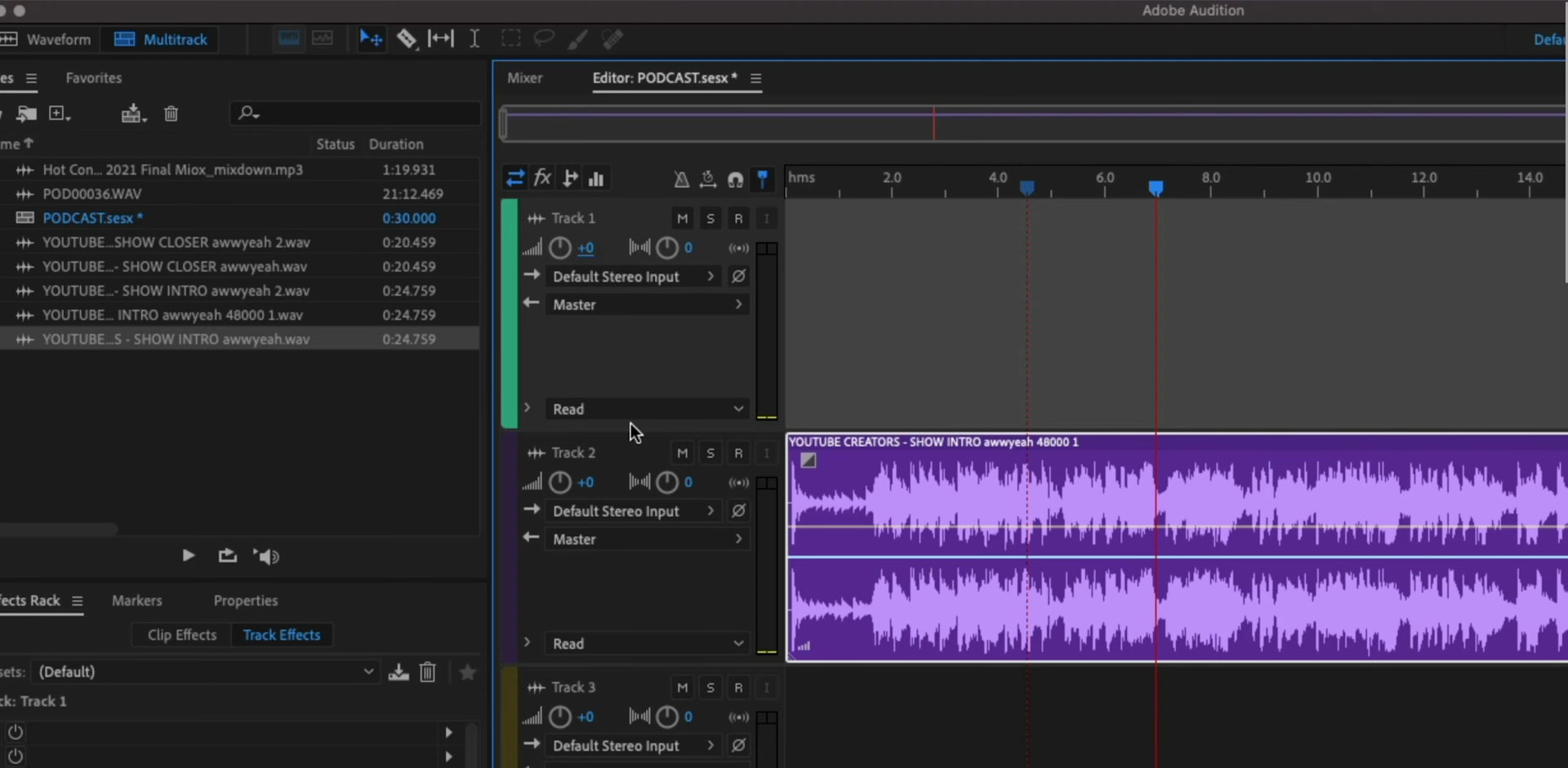Open the Markers panel tab
Image resolution: width=1568 pixels, height=768 pixels.
tap(136, 601)
